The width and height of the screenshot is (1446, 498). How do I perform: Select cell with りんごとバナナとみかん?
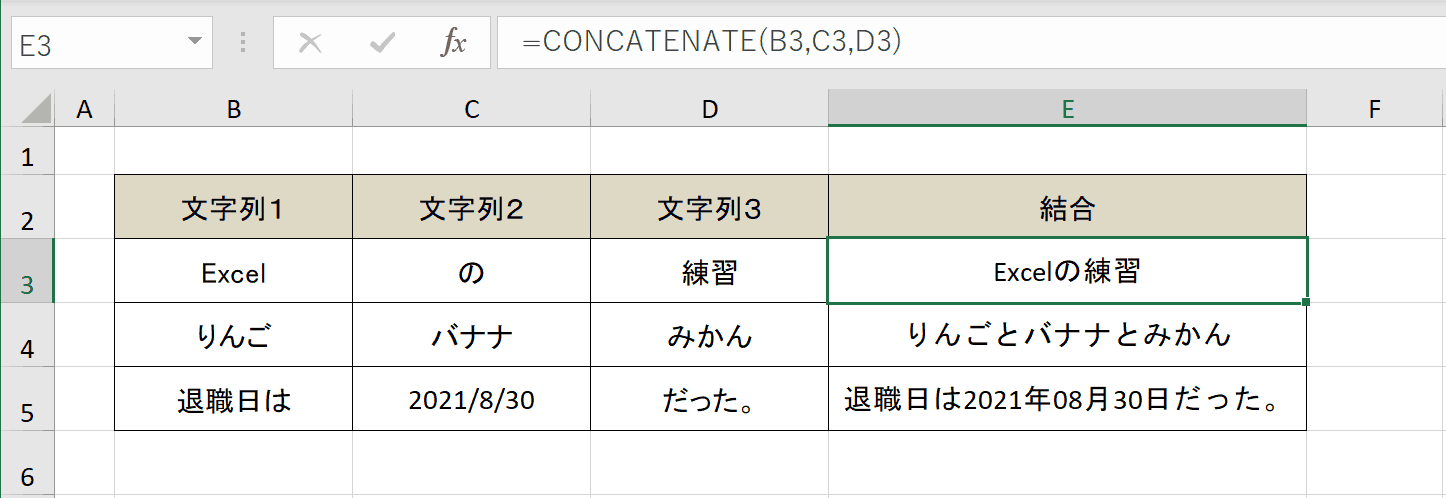click(1068, 335)
